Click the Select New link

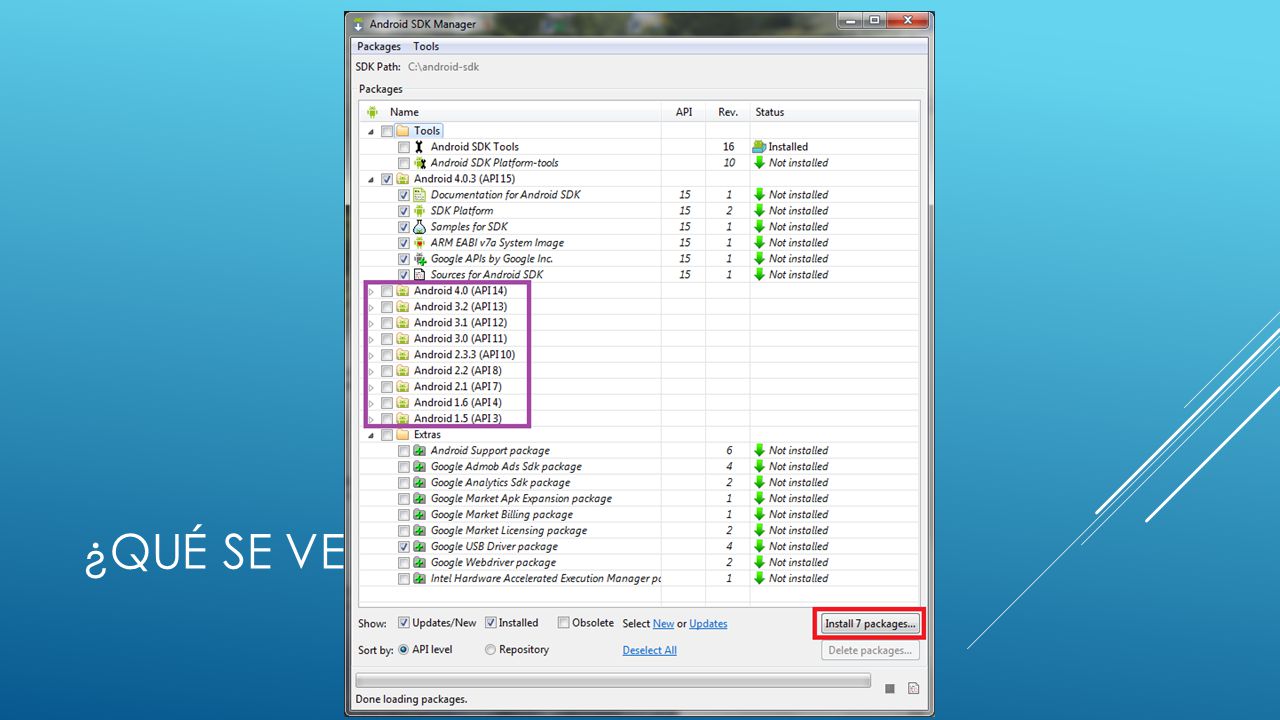point(663,624)
